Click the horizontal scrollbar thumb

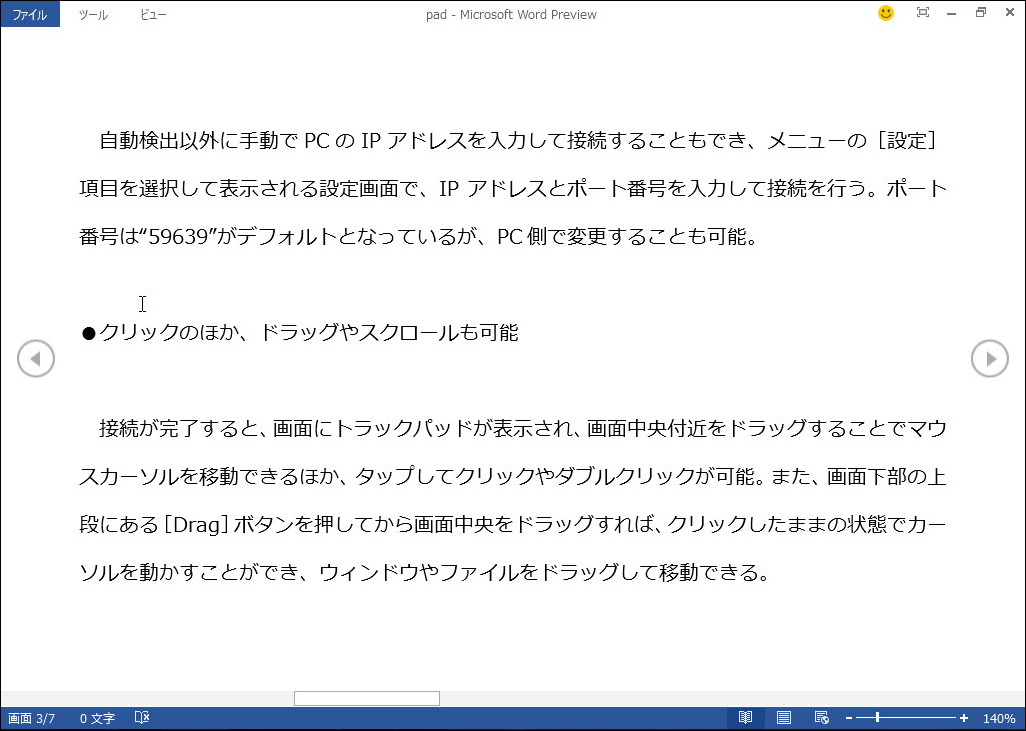(366, 698)
